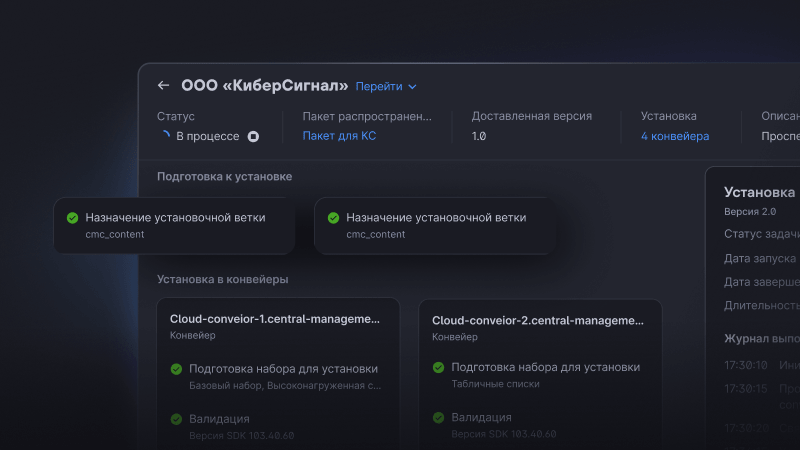Open the Перейти dropdown menu
This screenshot has height=450, width=800.
pos(386,86)
